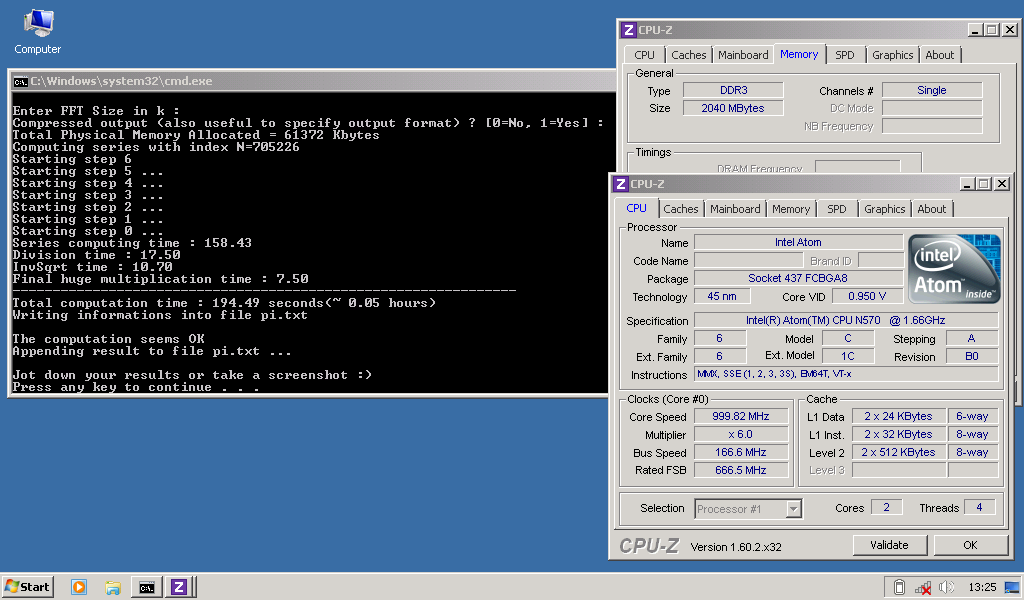Click cmd line 'Total computation time : 194.49 seconds'
This screenshot has width=1024, height=600.
(224, 303)
